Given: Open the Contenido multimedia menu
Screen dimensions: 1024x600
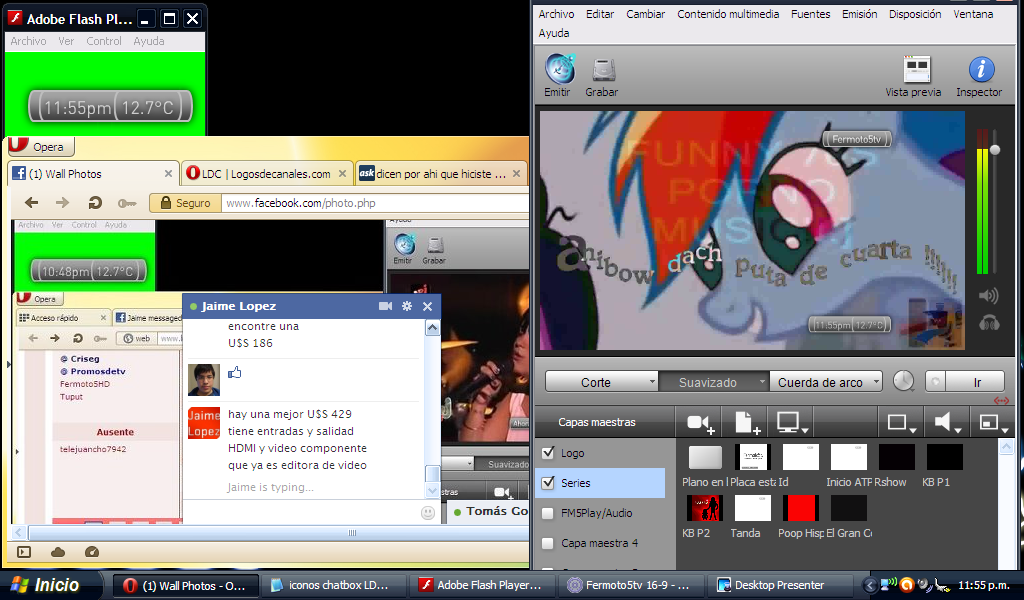Looking at the screenshot, I should tap(728, 14).
